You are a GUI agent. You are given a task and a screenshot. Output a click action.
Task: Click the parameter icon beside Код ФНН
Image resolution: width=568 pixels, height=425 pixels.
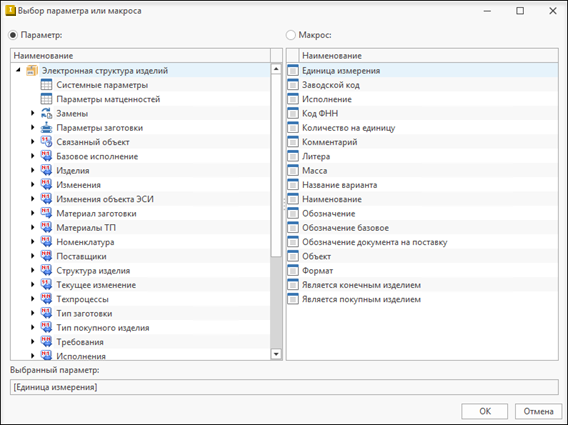[293, 113]
